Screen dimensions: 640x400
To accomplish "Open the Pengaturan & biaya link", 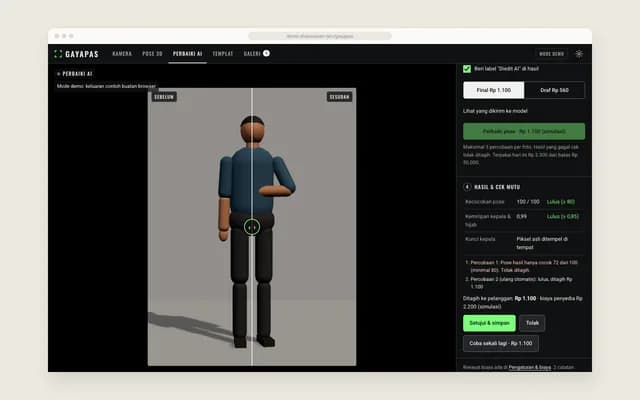I will [x=530, y=367].
